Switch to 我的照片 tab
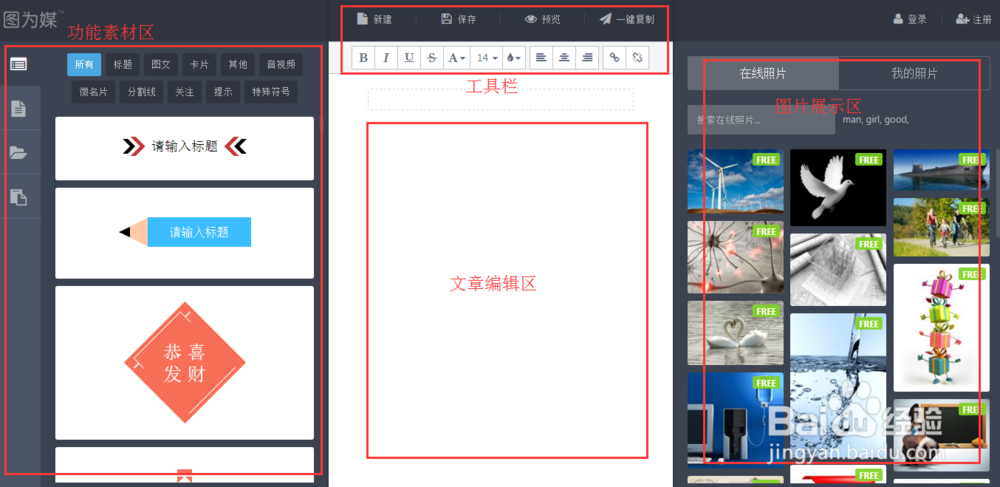1000x487 pixels. tap(914, 73)
